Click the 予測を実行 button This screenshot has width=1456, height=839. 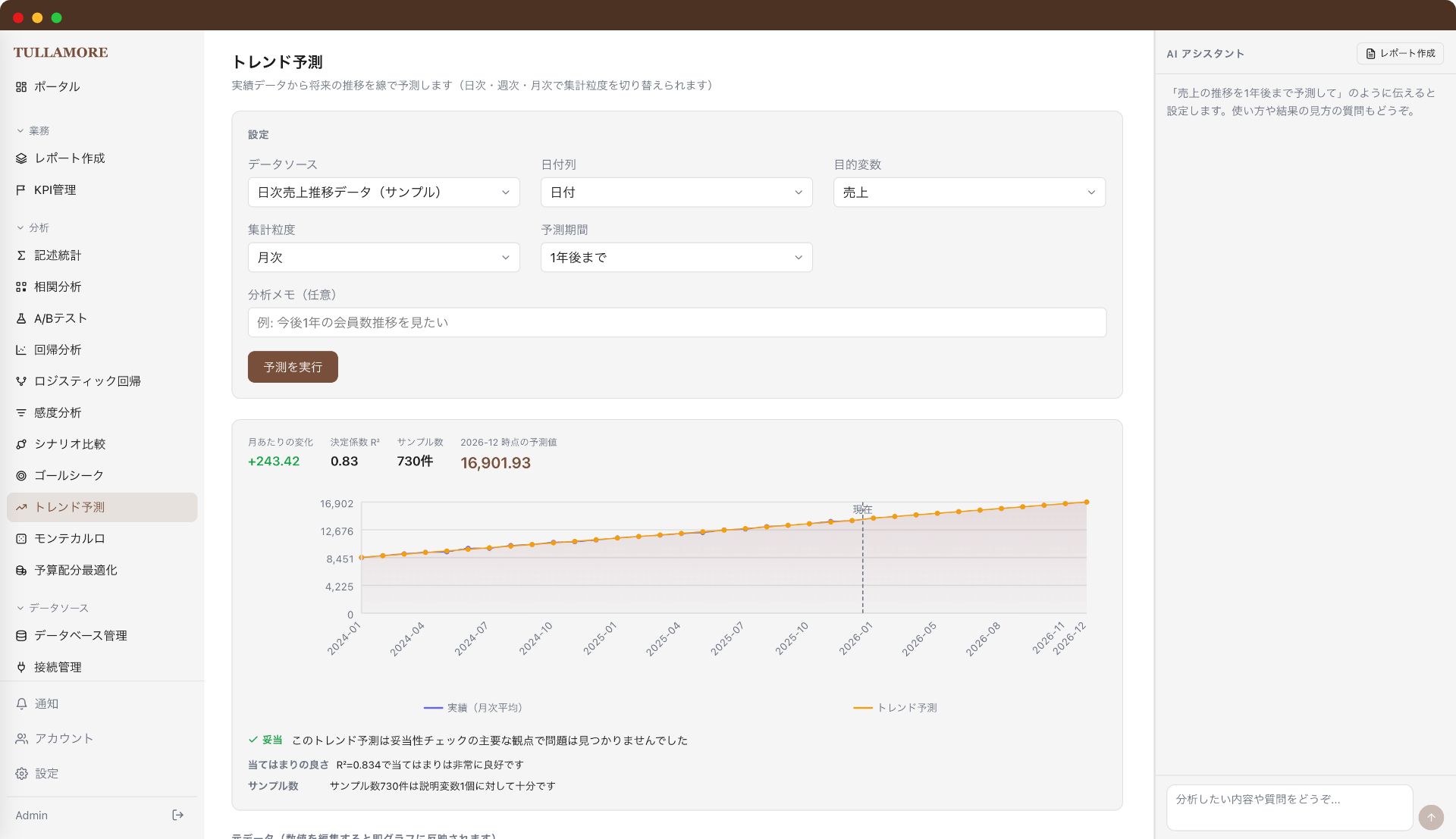[x=293, y=367]
